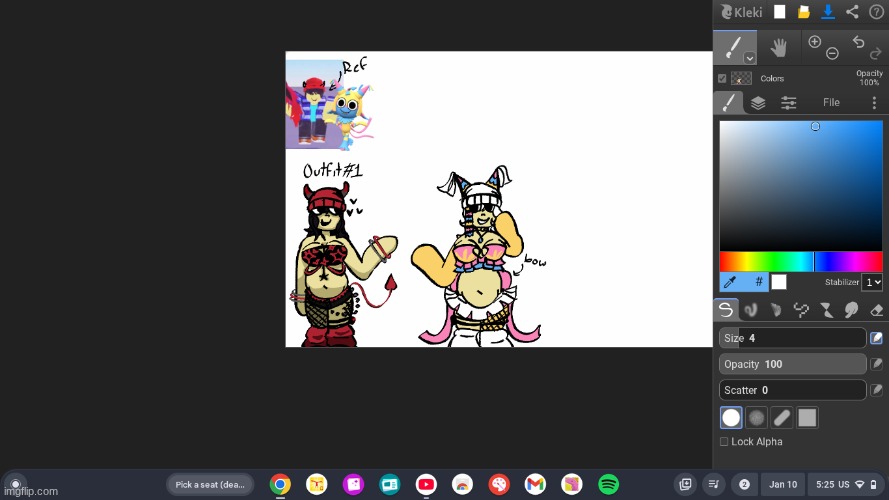Open the Jan 10 calendar date
This screenshot has width=889, height=500.
click(783, 485)
